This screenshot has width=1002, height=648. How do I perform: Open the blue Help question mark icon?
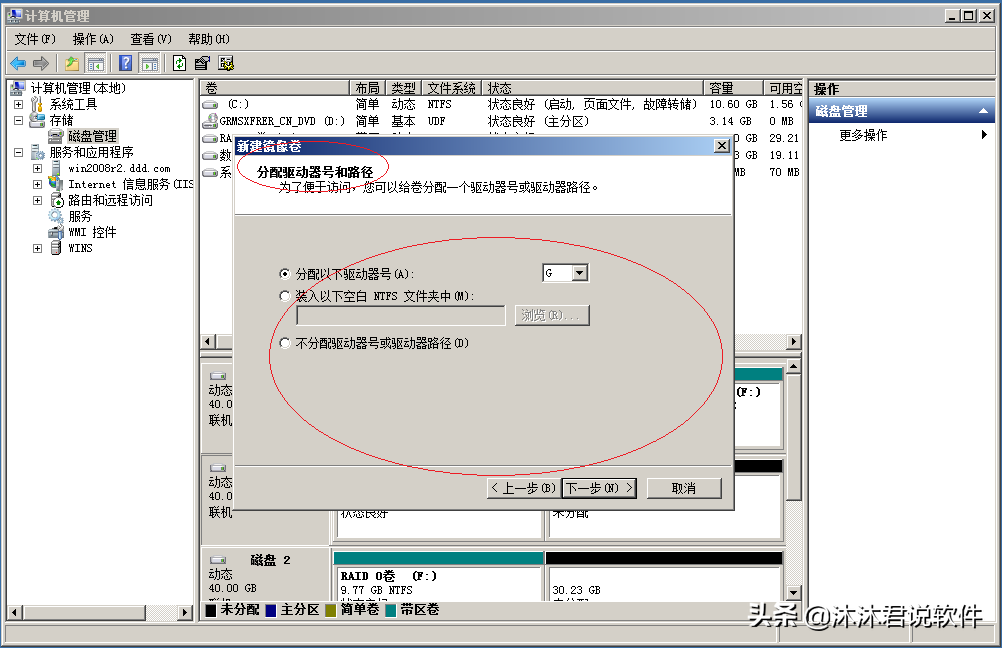[126, 63]
